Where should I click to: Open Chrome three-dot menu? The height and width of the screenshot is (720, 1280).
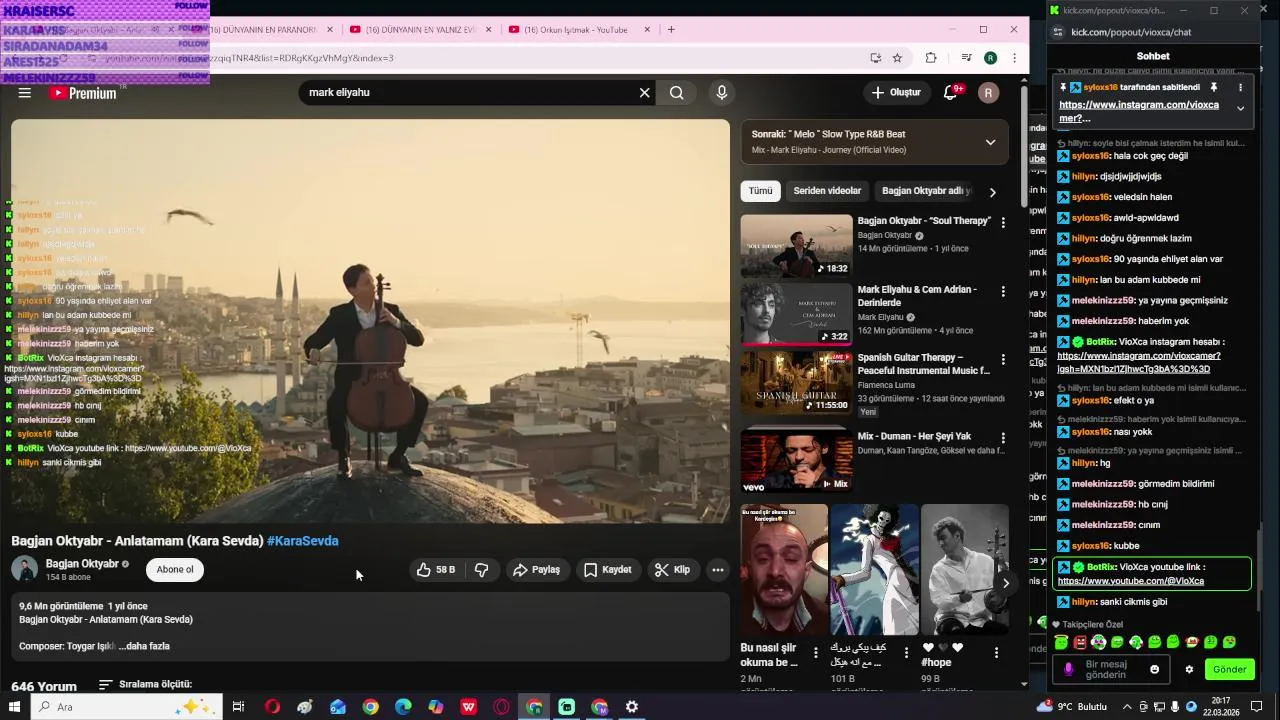click(x=1014, y=58)
